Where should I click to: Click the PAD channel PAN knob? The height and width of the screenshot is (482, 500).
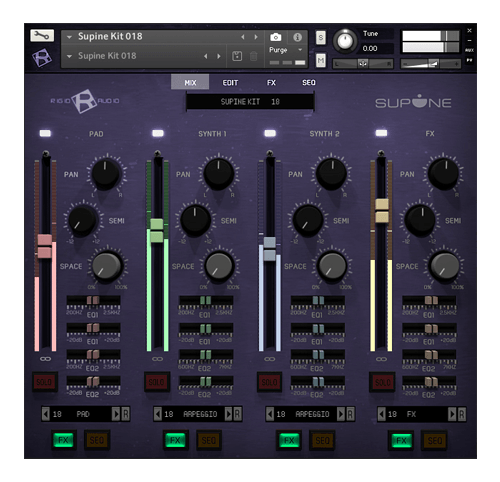point(106,174)
